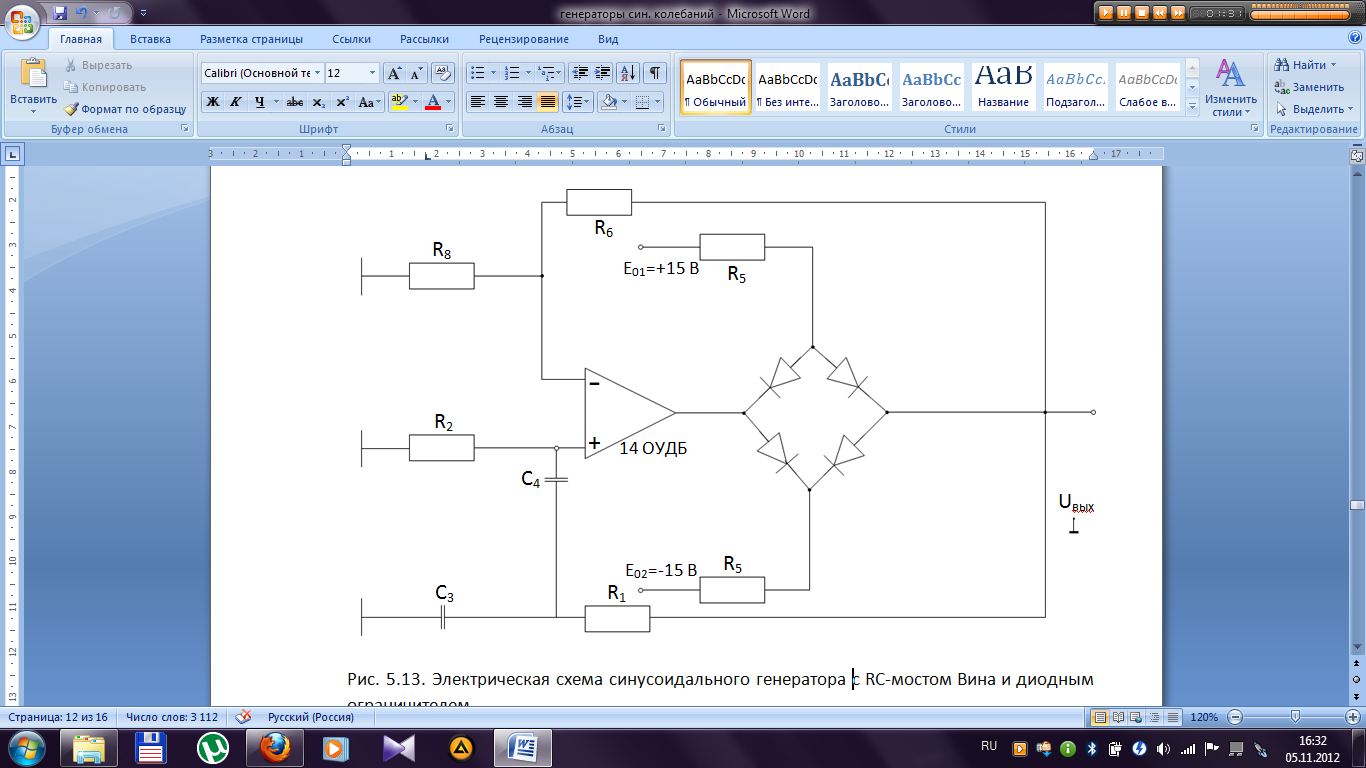The height and width of the screenshot is (768, 1366).
Task: Open the font size dropdown showing 12
Action: [x=373, y=73]
